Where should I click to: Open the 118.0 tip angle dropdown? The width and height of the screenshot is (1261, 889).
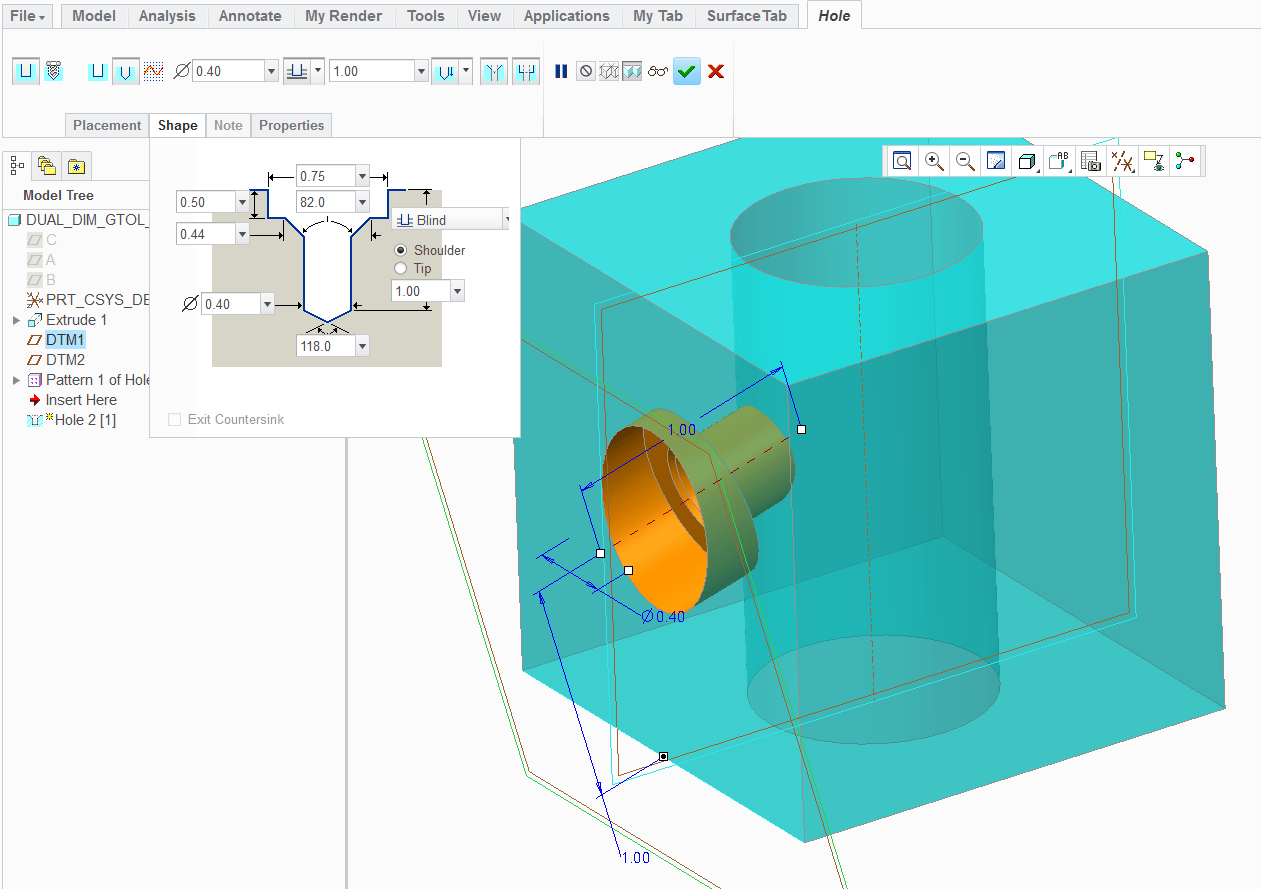click(x=362, y=345)
